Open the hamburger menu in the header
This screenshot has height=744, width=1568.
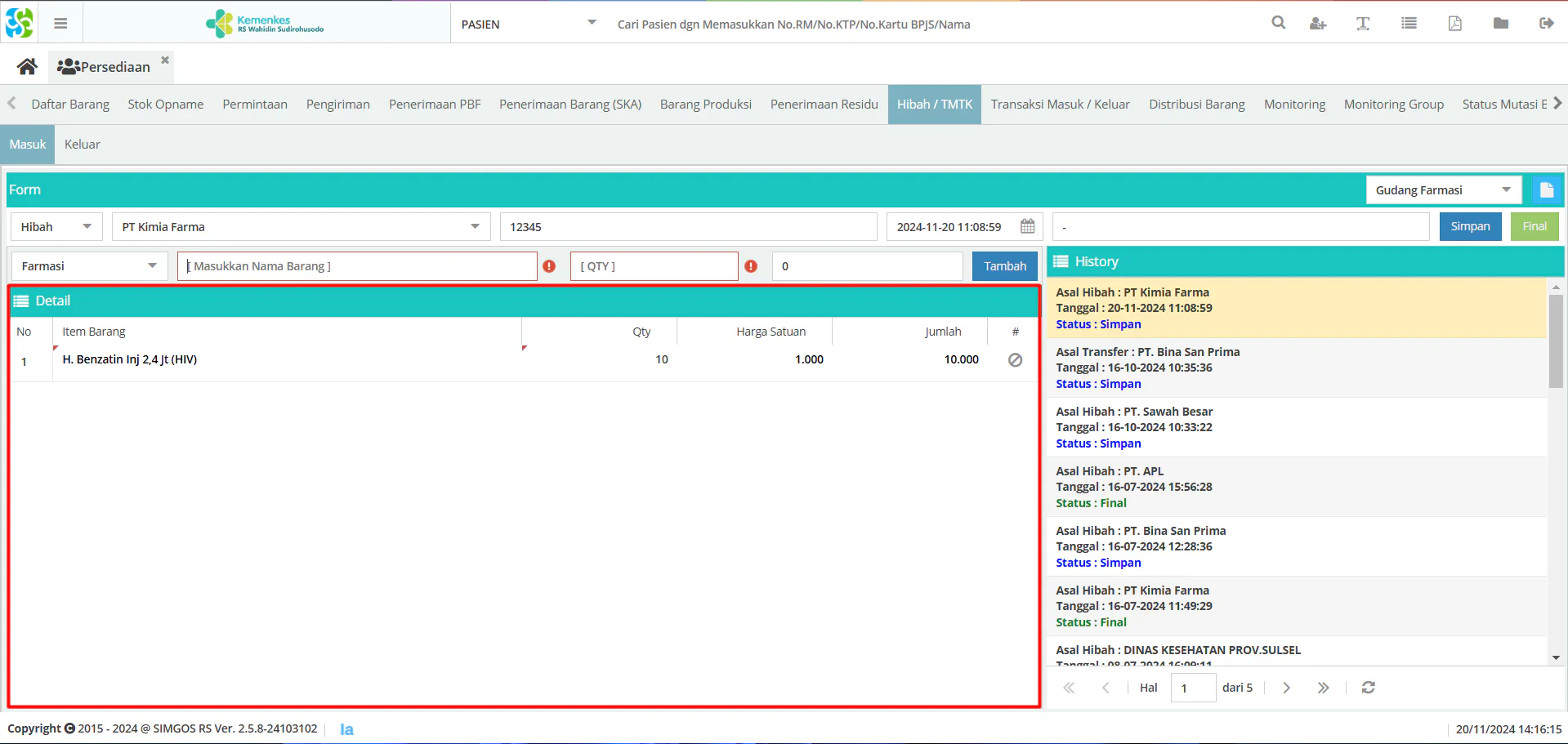click(60, 24)
